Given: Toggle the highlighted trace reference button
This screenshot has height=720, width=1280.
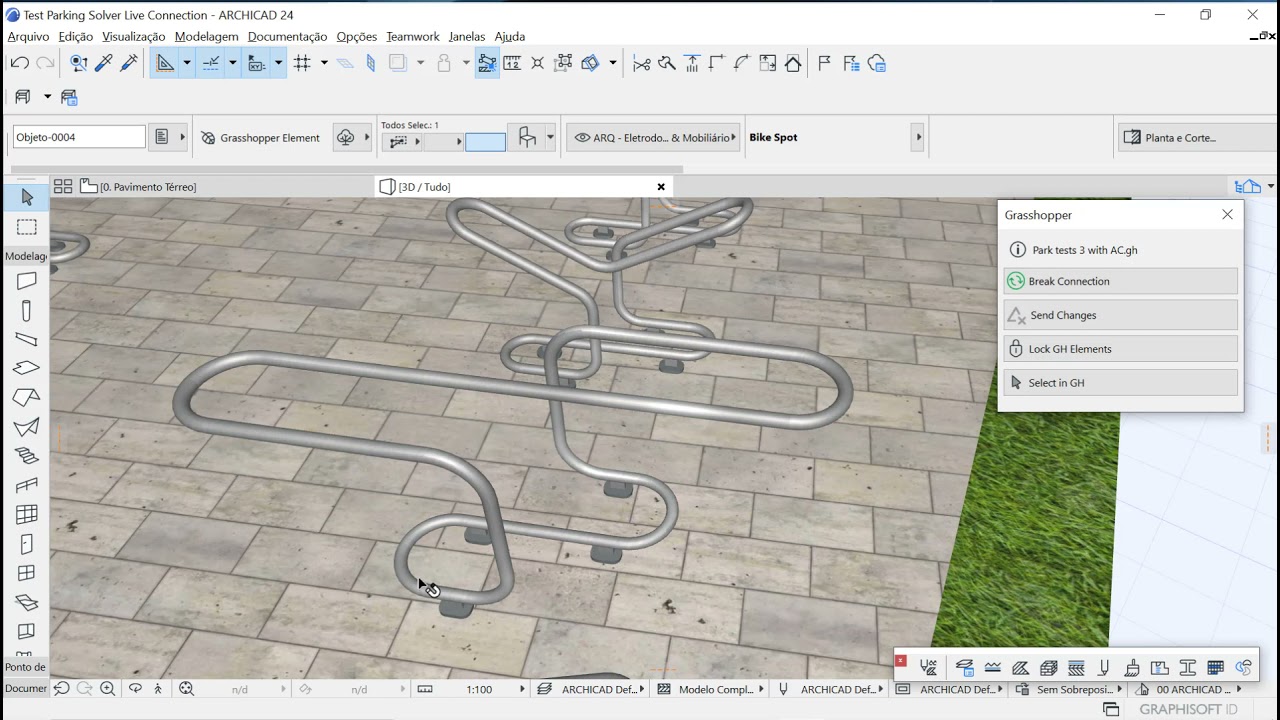Looking at the screenshot, I should [x=487, y=63].
